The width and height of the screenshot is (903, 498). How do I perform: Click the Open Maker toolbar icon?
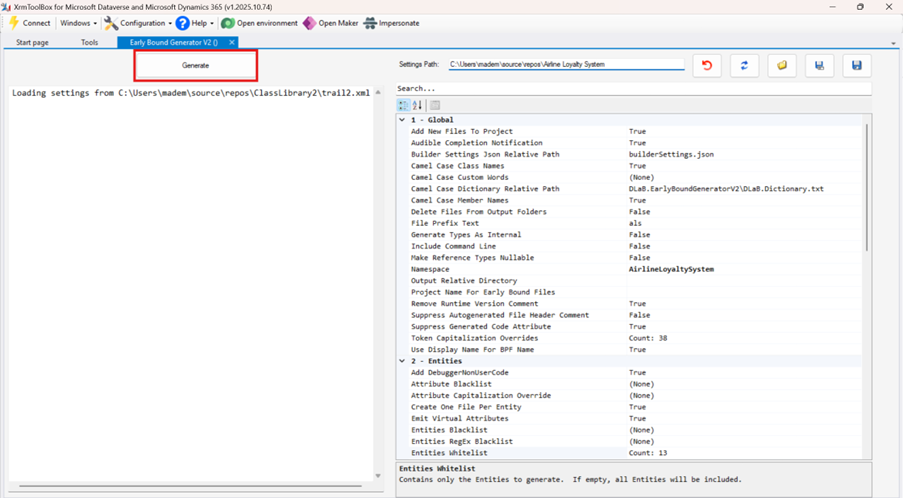click(x=331, y=23)
